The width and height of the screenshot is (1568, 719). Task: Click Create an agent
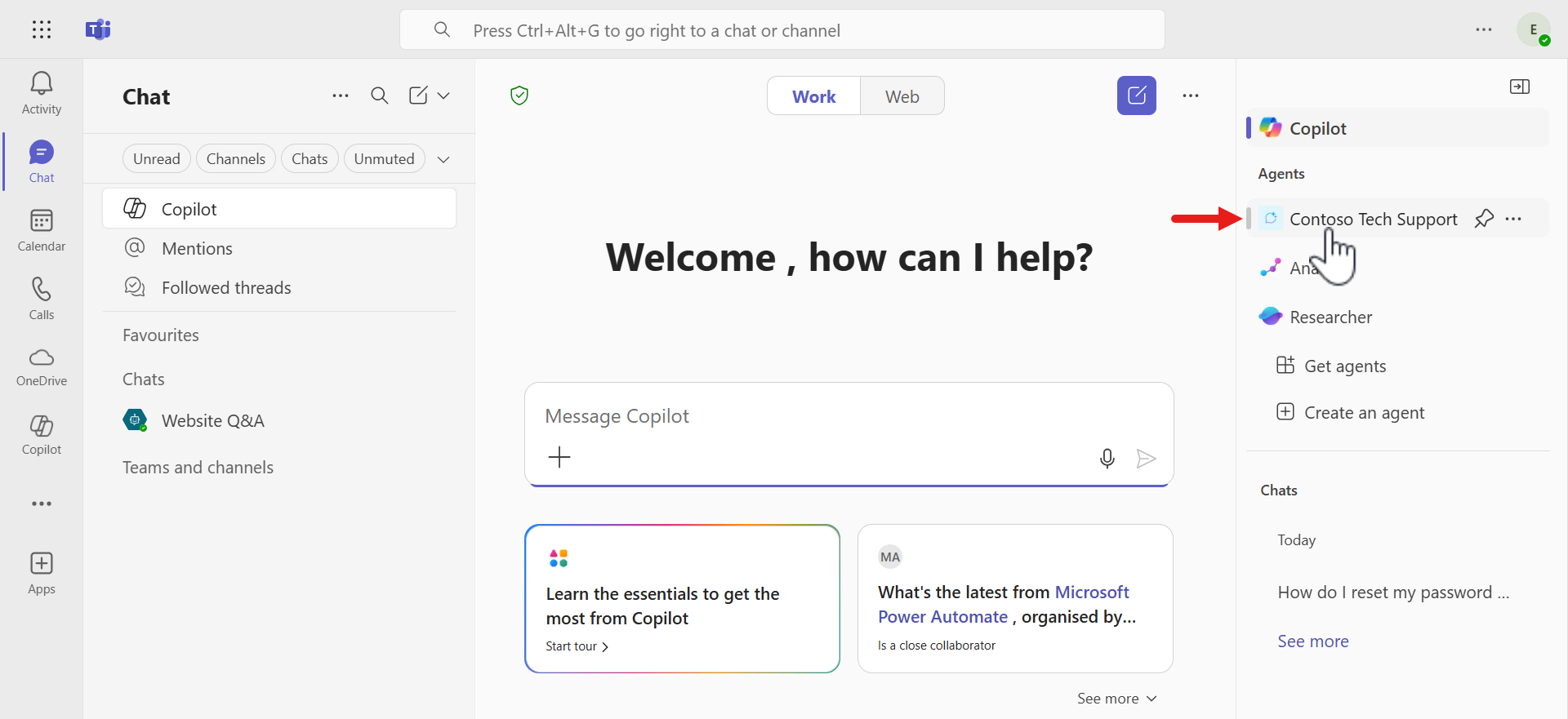tap(1363, 413)
